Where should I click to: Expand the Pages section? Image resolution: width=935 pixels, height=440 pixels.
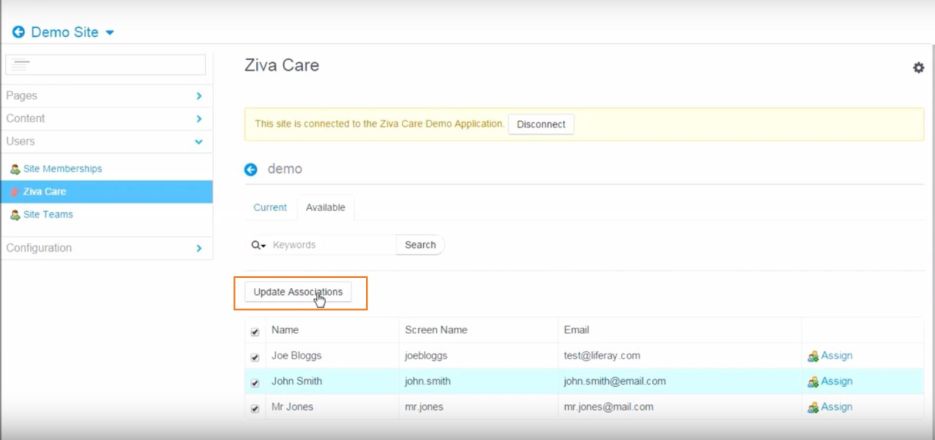click(x=106, y=95)
